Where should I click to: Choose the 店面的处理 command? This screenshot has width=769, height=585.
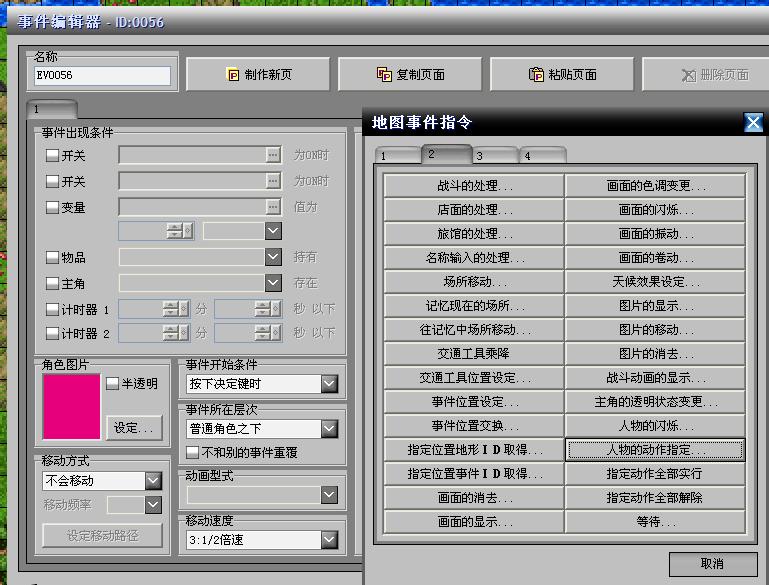[474, 210]
